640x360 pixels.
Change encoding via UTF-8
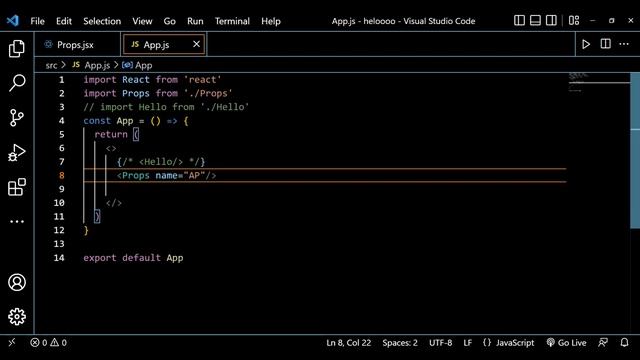click(x=440, y=342)
